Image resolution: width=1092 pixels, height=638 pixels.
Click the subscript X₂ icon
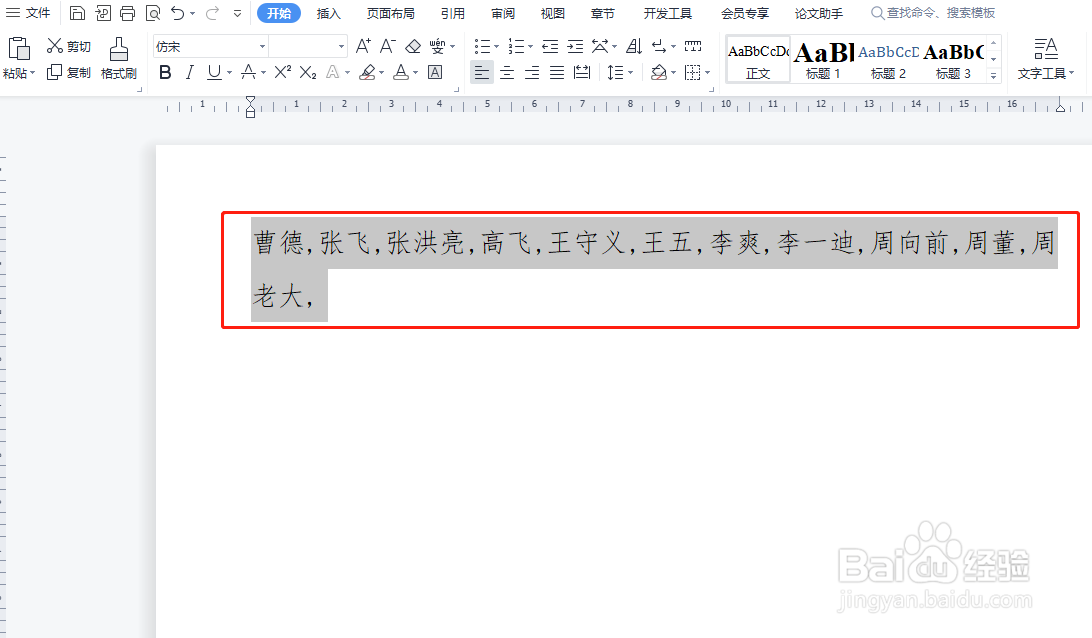point(308,72)
